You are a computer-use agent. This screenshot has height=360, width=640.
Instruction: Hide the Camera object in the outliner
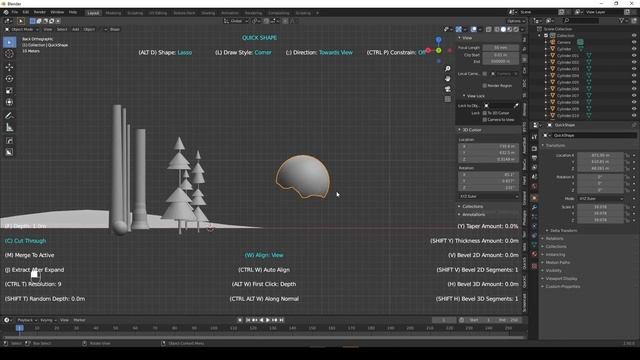pos(634,42)
